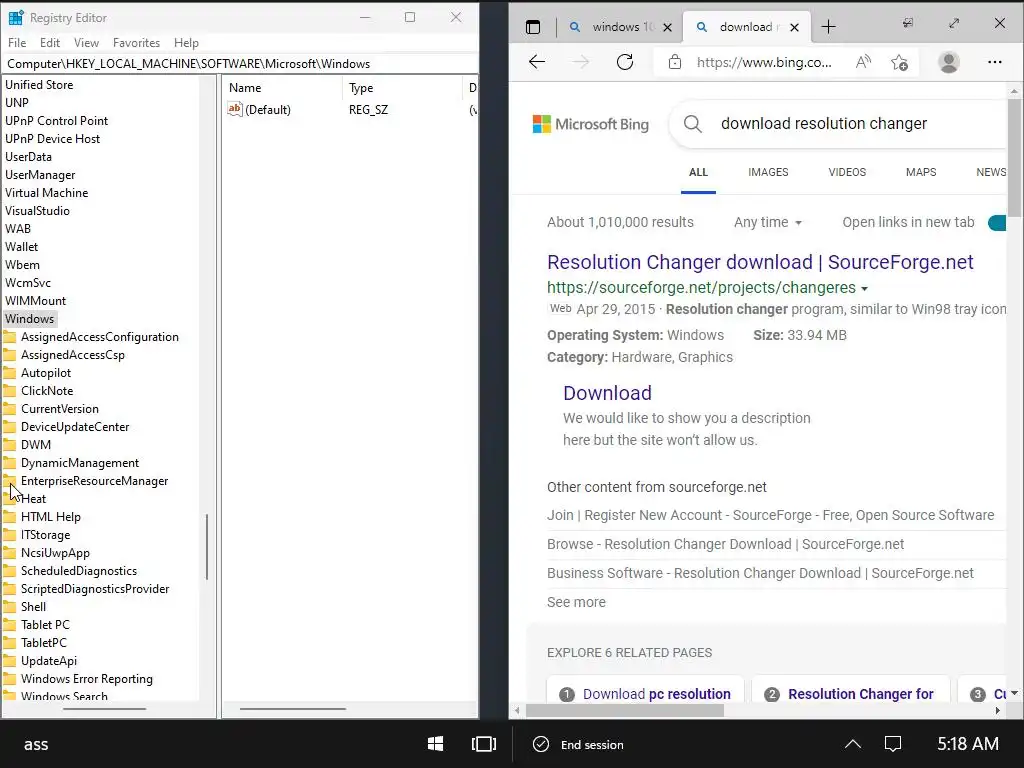Click the See more link
Screen dimensions: 1024x768
576,602
